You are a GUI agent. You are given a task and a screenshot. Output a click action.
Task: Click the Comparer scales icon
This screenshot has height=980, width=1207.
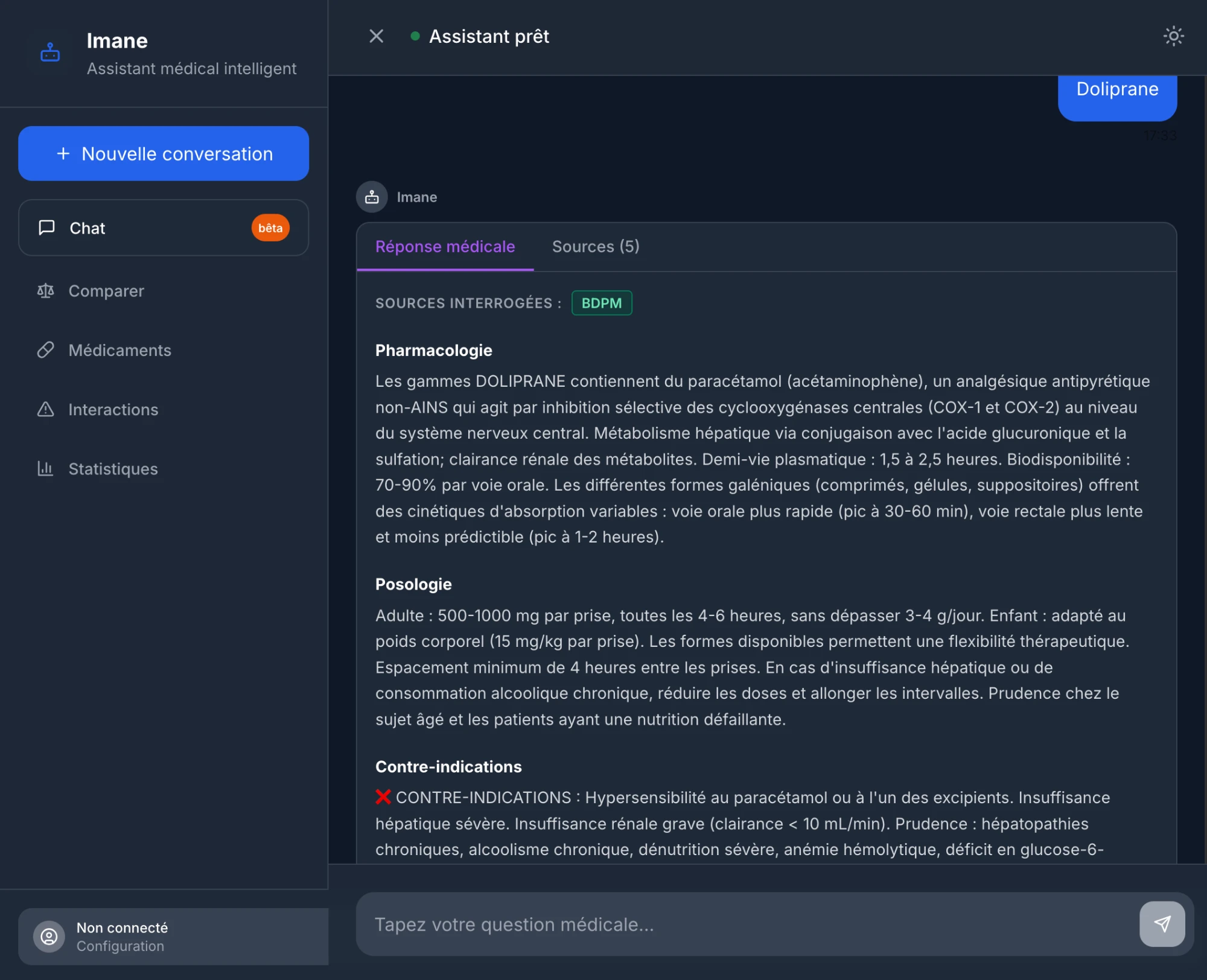46,291
